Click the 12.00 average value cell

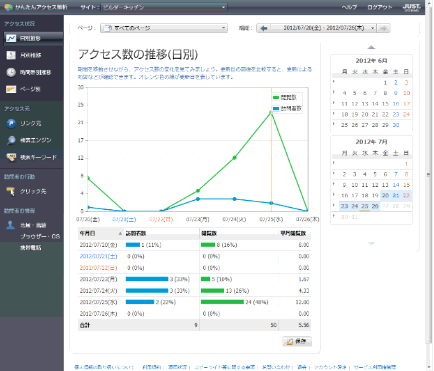click(x=303, y=302)
